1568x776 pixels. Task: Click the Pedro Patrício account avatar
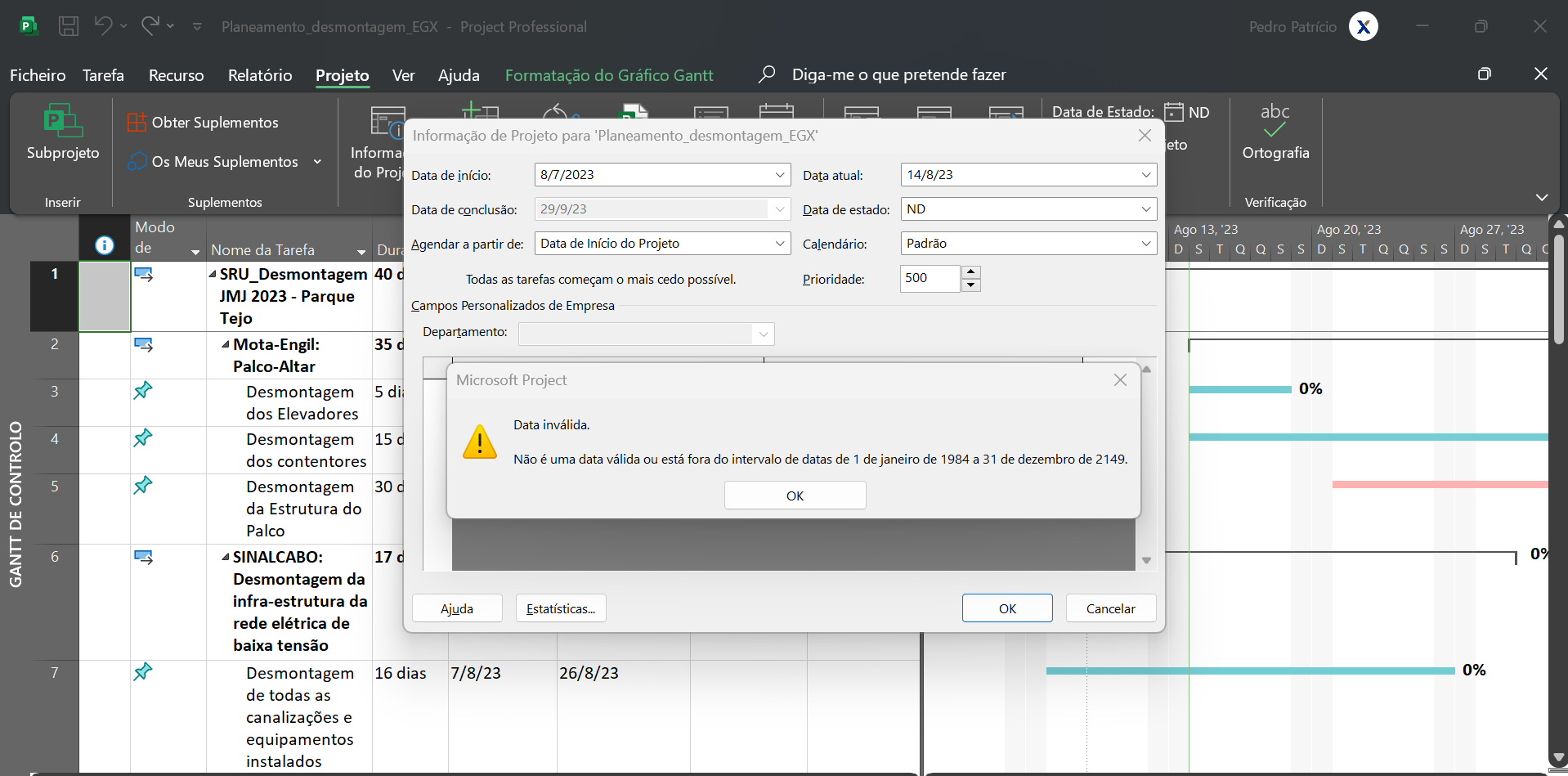coord(1364,27)
